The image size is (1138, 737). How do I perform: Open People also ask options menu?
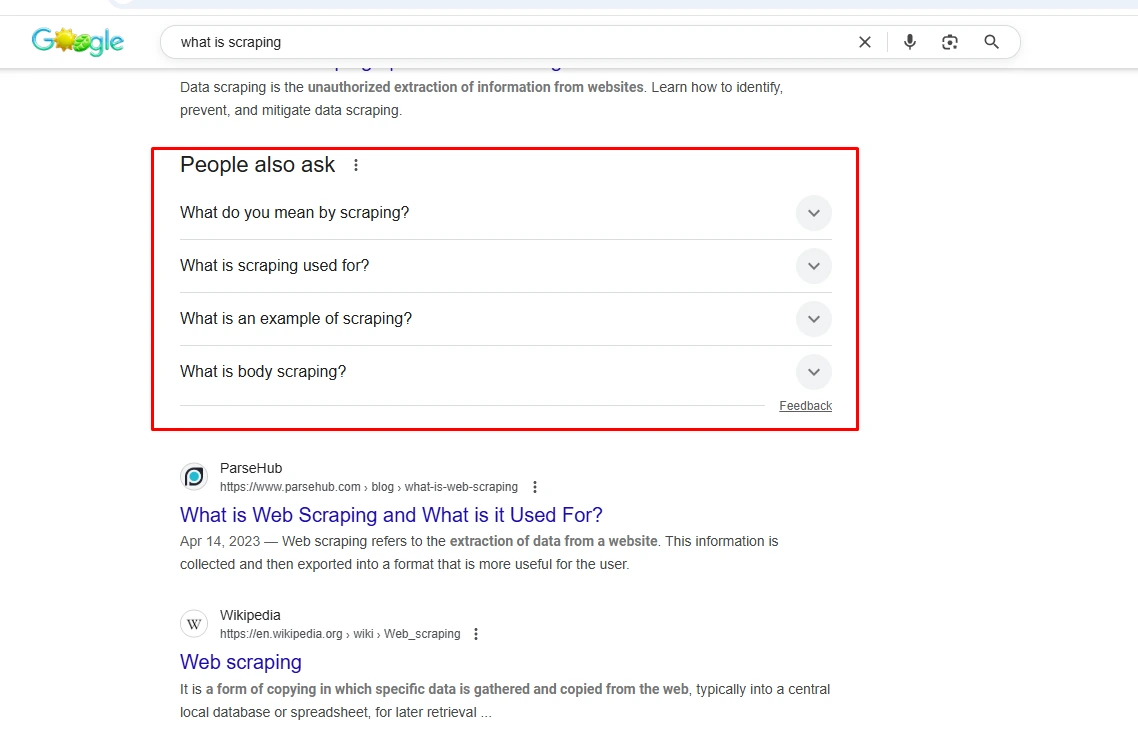click(356, 165)
